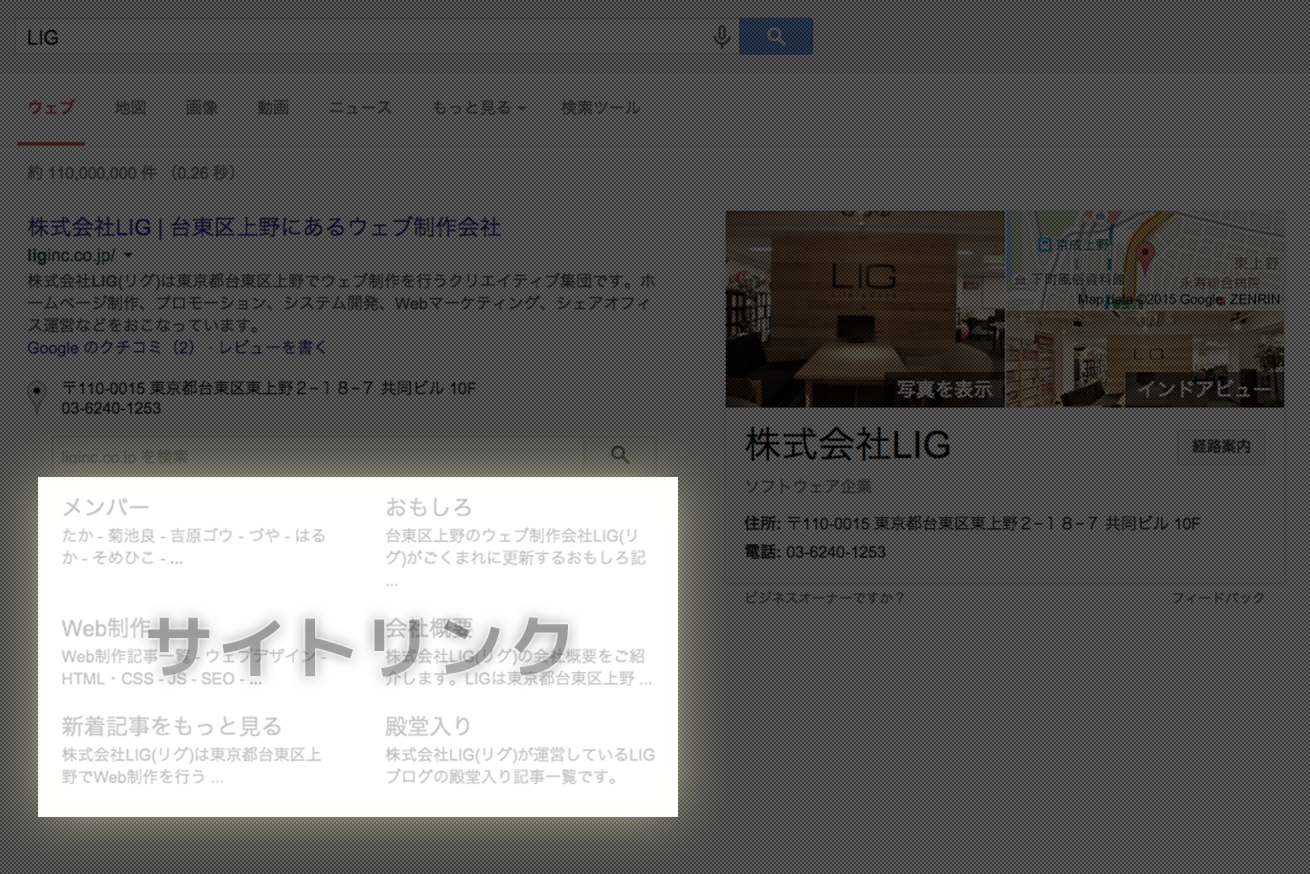1310x874 pixels.
Task: Click the microphone voice search icon
Action: click(x=721, y=37)
